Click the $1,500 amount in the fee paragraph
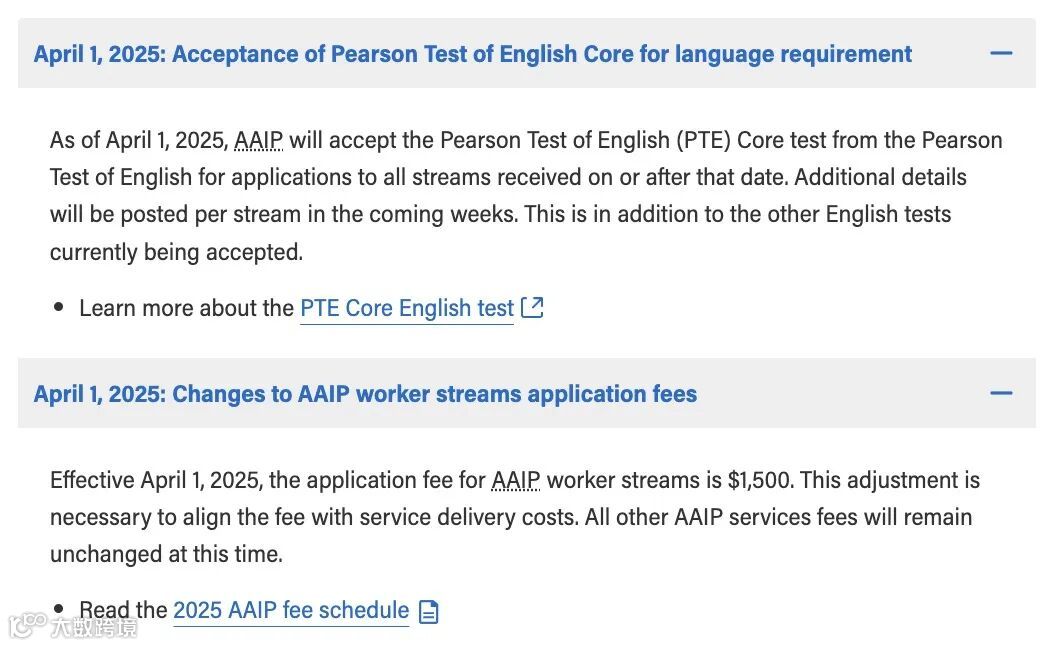The height and width of the screenshot is (646, 1052). [x=759, y=480]
